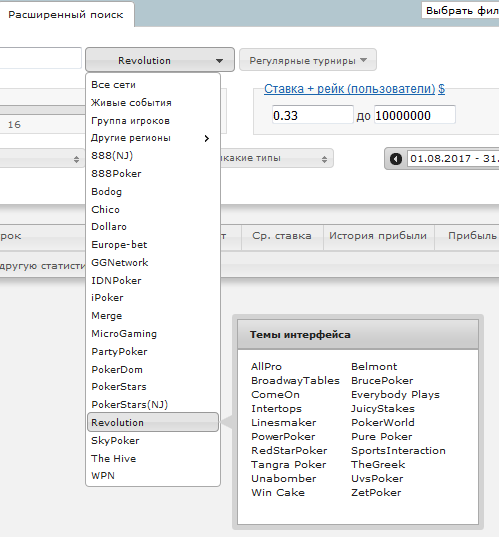The height and width of the screenshot is (537, 499).
Task: Click maximum stake field with 10000000
Action: point(415,115)
